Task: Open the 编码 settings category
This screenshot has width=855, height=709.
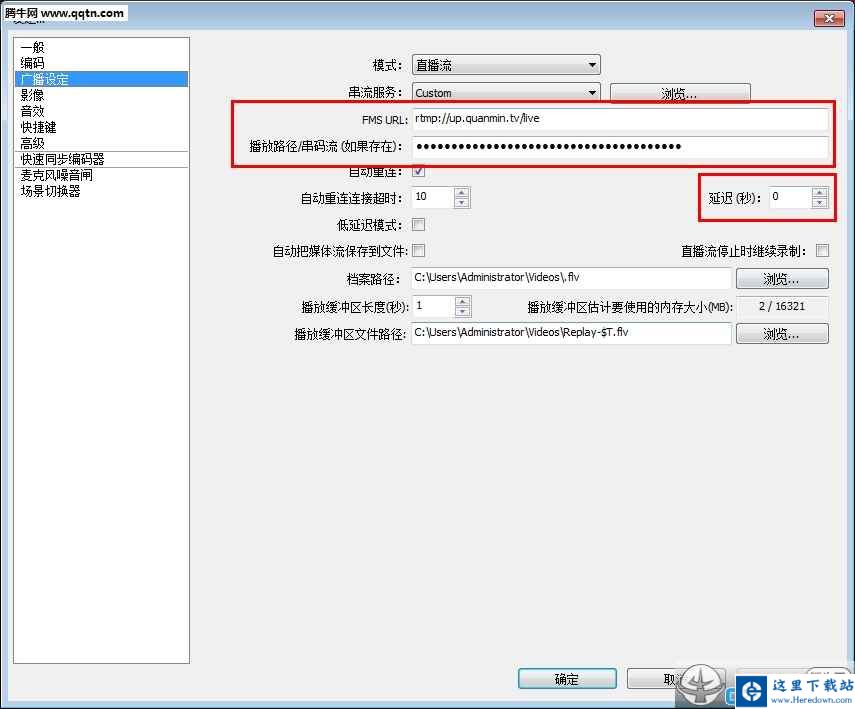Action: coord(101,63)
